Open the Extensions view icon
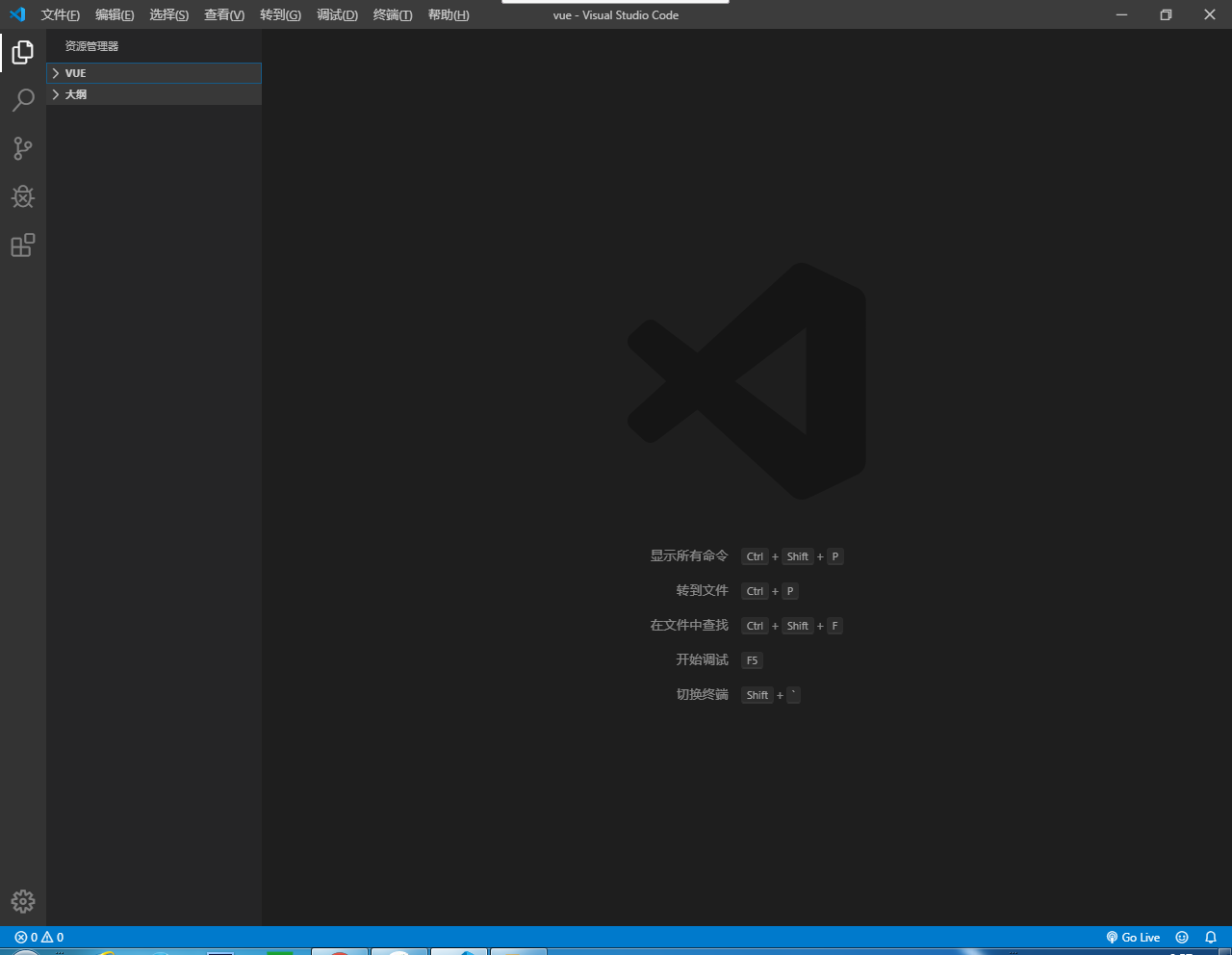Screen dimensions: 1232x955 (23, 245)
